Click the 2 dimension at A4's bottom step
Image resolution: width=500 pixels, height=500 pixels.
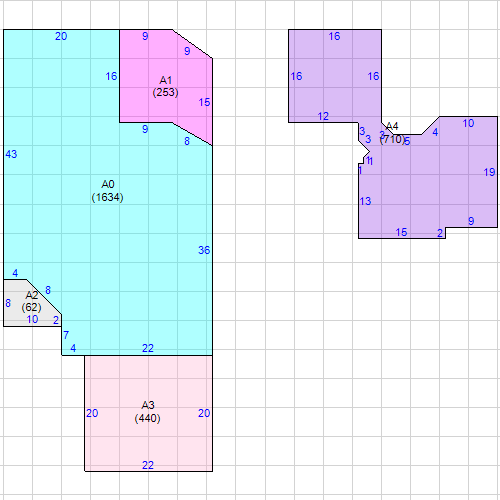coord(440,233)
